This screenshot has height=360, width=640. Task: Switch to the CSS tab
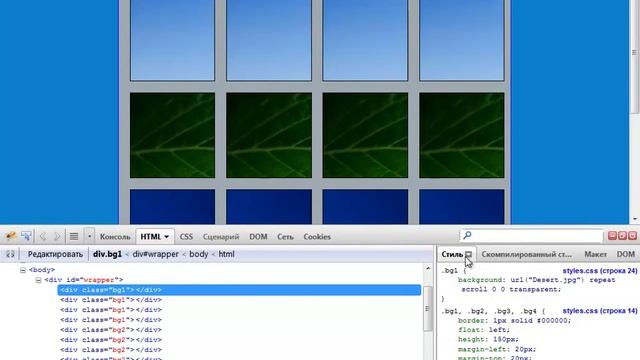[x=186, y=237]
